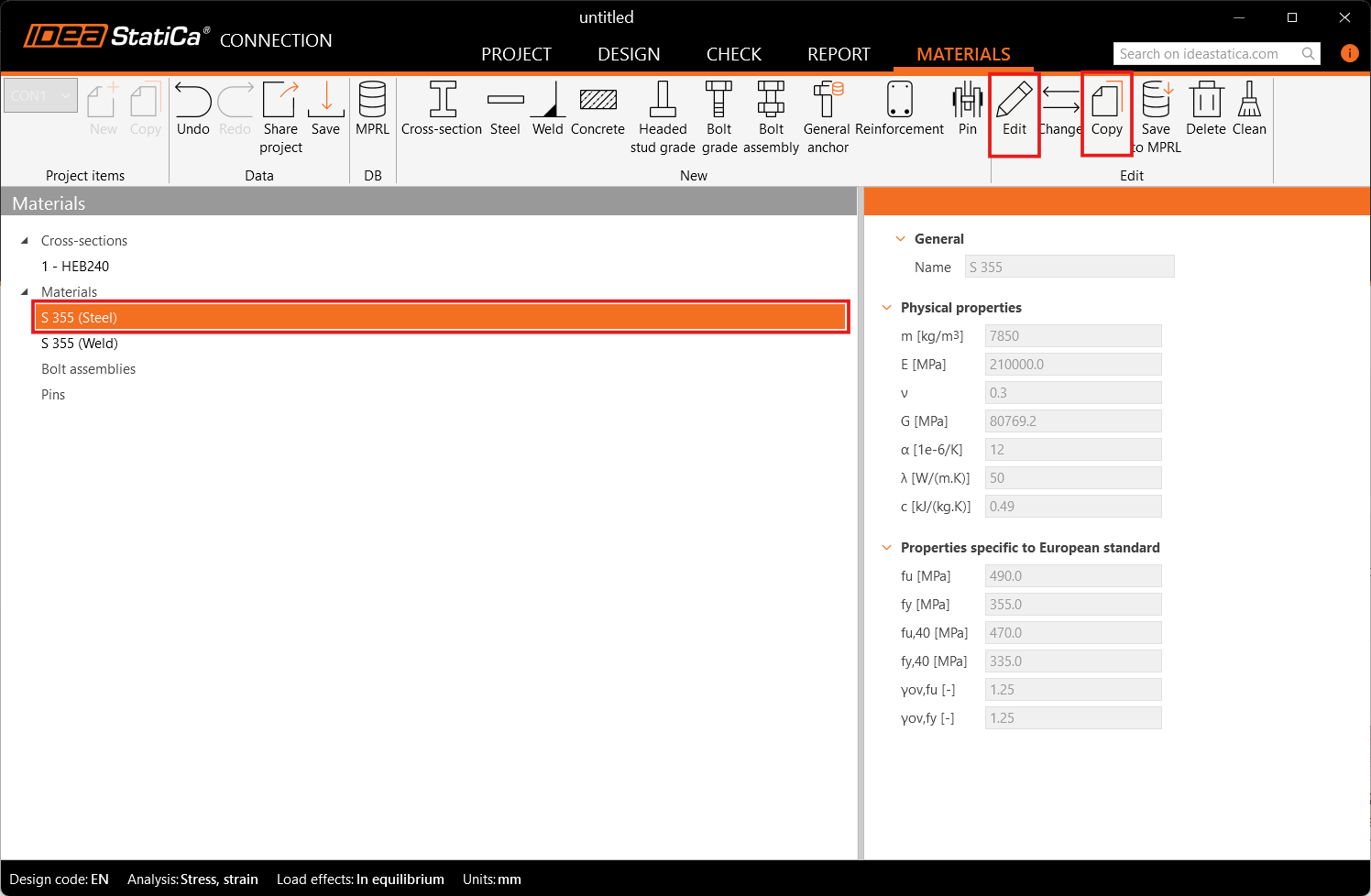Switch to the DESIGN tab
The width and height of the screenshot is (1371, 896).
point(629,54)
